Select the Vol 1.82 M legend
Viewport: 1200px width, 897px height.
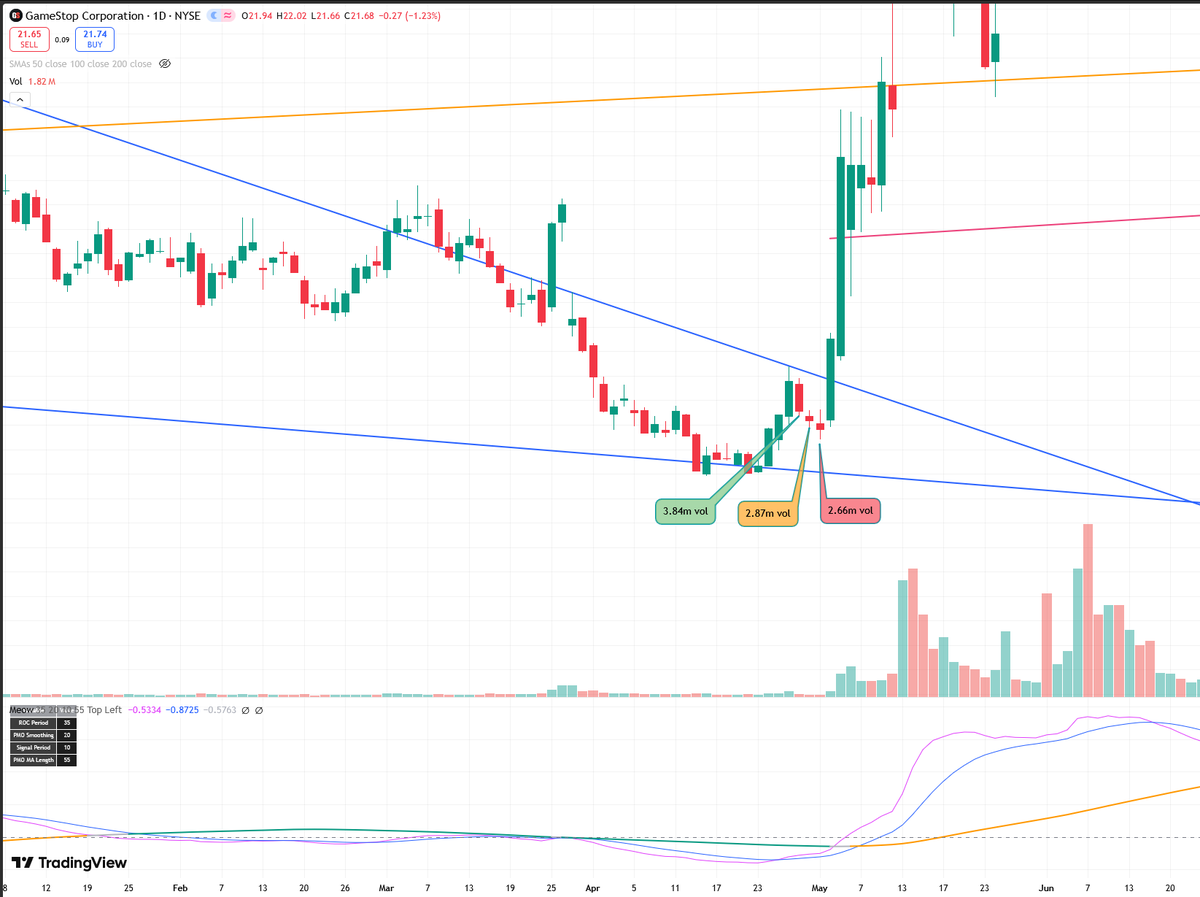coord(32,81)
